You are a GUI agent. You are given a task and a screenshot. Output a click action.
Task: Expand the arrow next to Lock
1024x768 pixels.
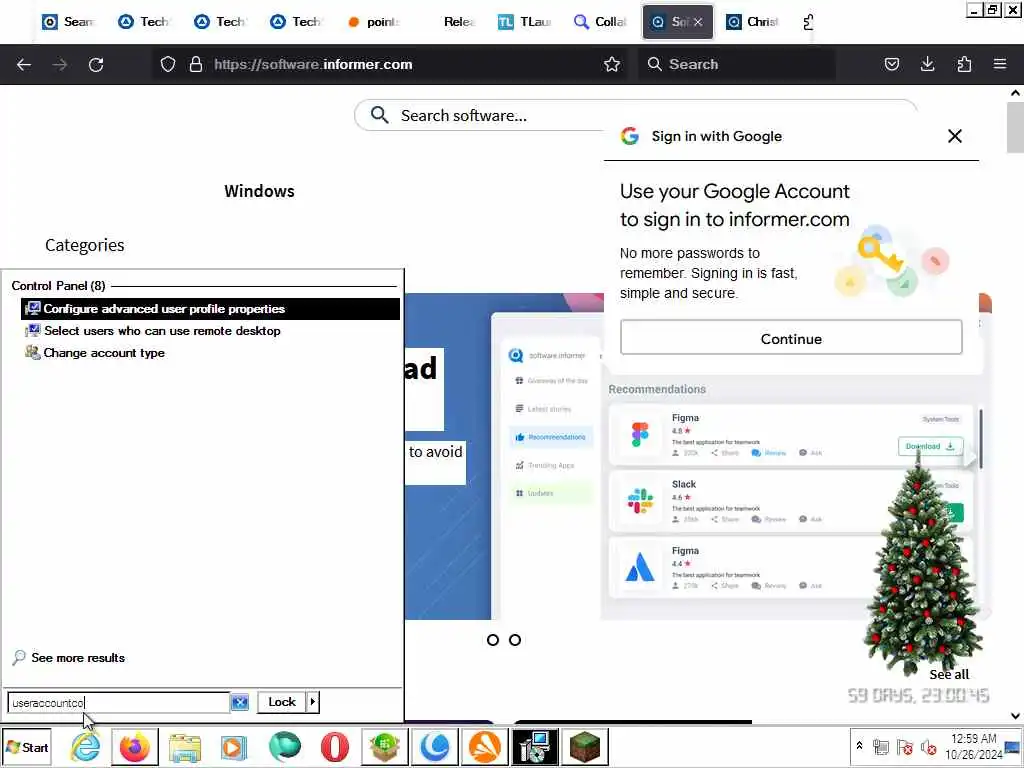click(313, 702)
